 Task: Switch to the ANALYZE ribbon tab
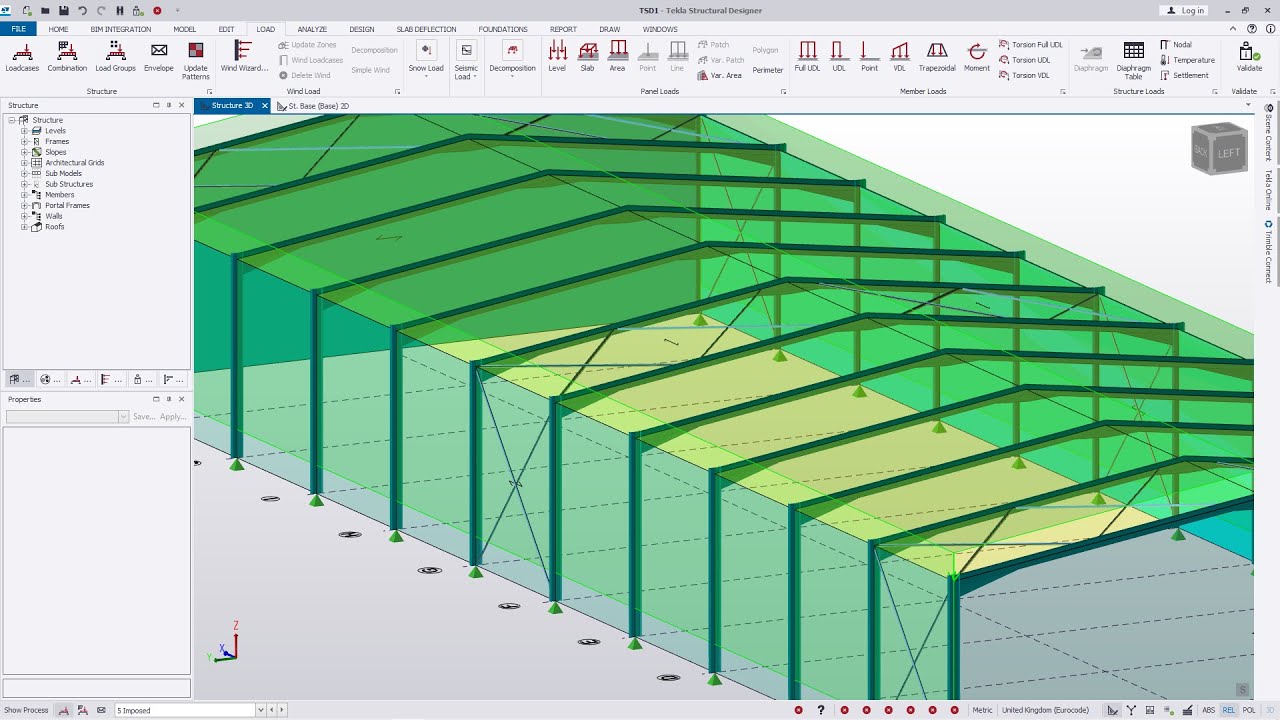coord(312,29)
